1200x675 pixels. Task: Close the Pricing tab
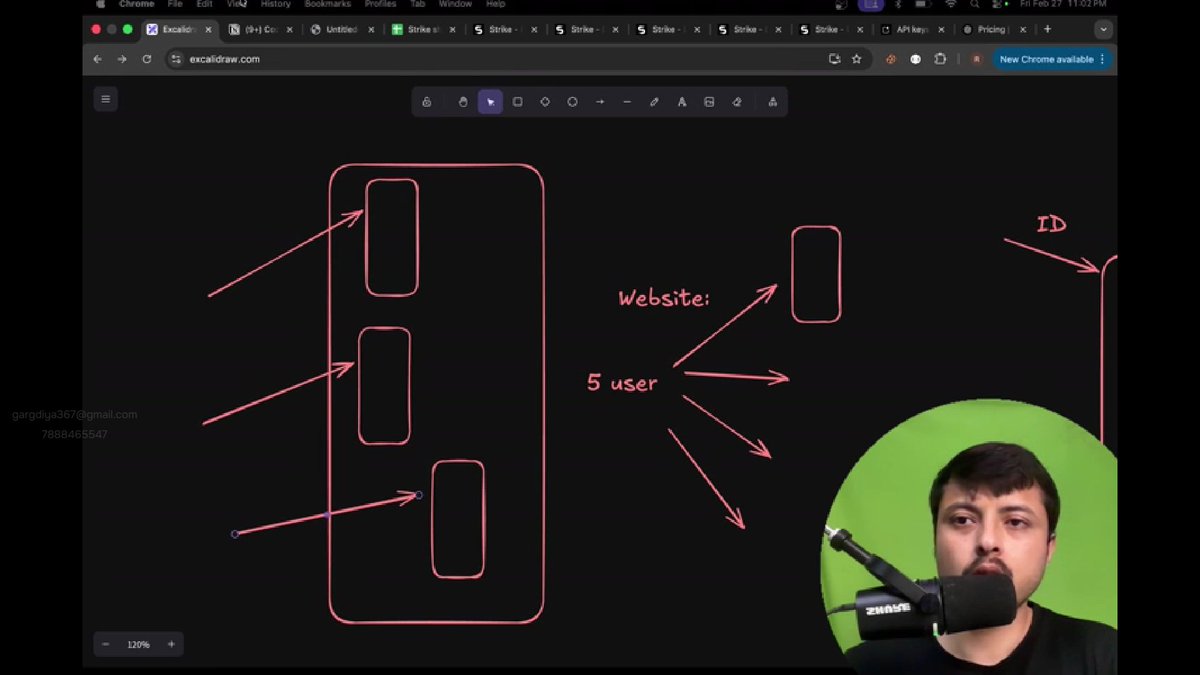pyautogui.click(x=1021, y=30)
